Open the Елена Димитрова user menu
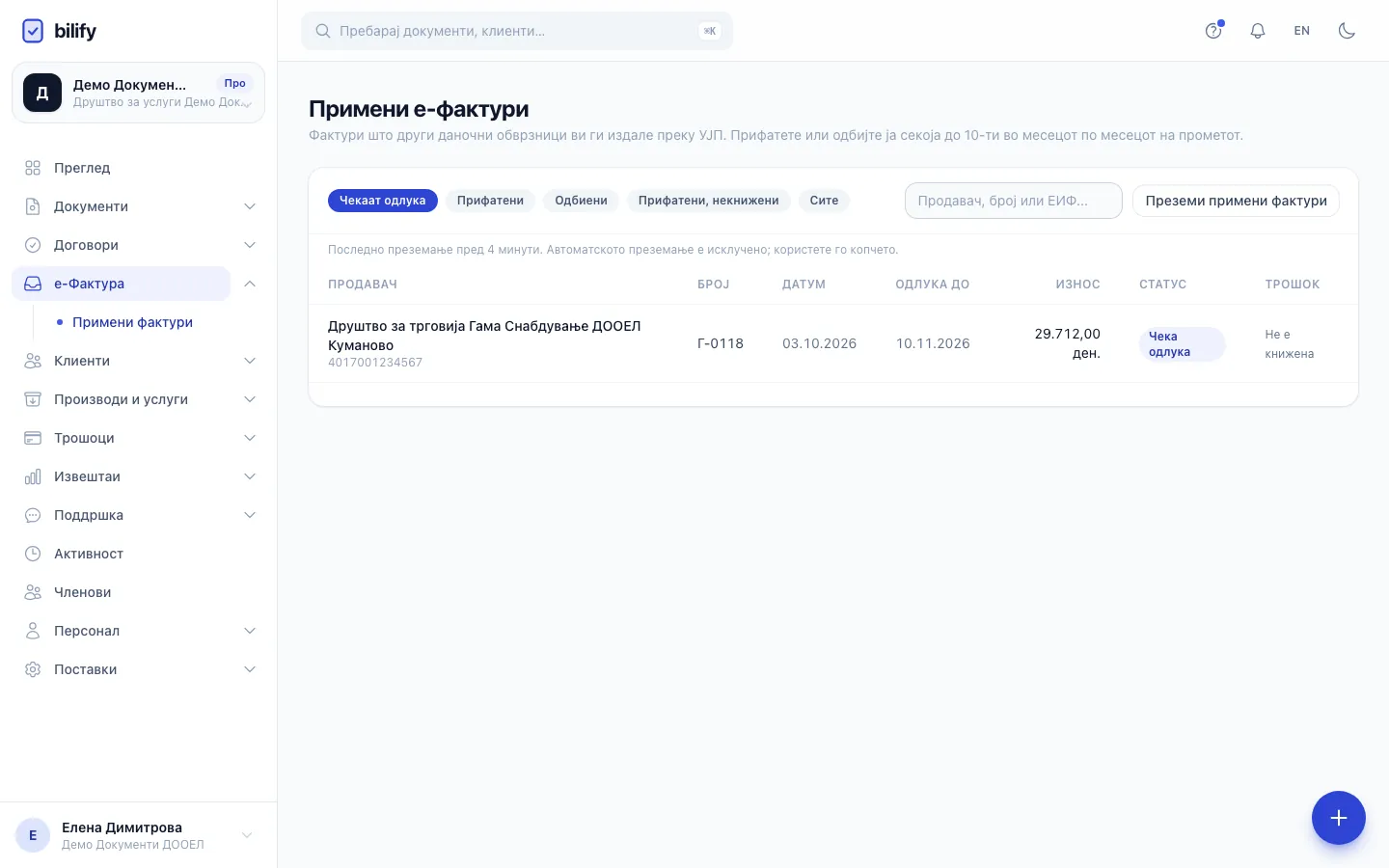1389x868 pixels. (x=138, y=835)
